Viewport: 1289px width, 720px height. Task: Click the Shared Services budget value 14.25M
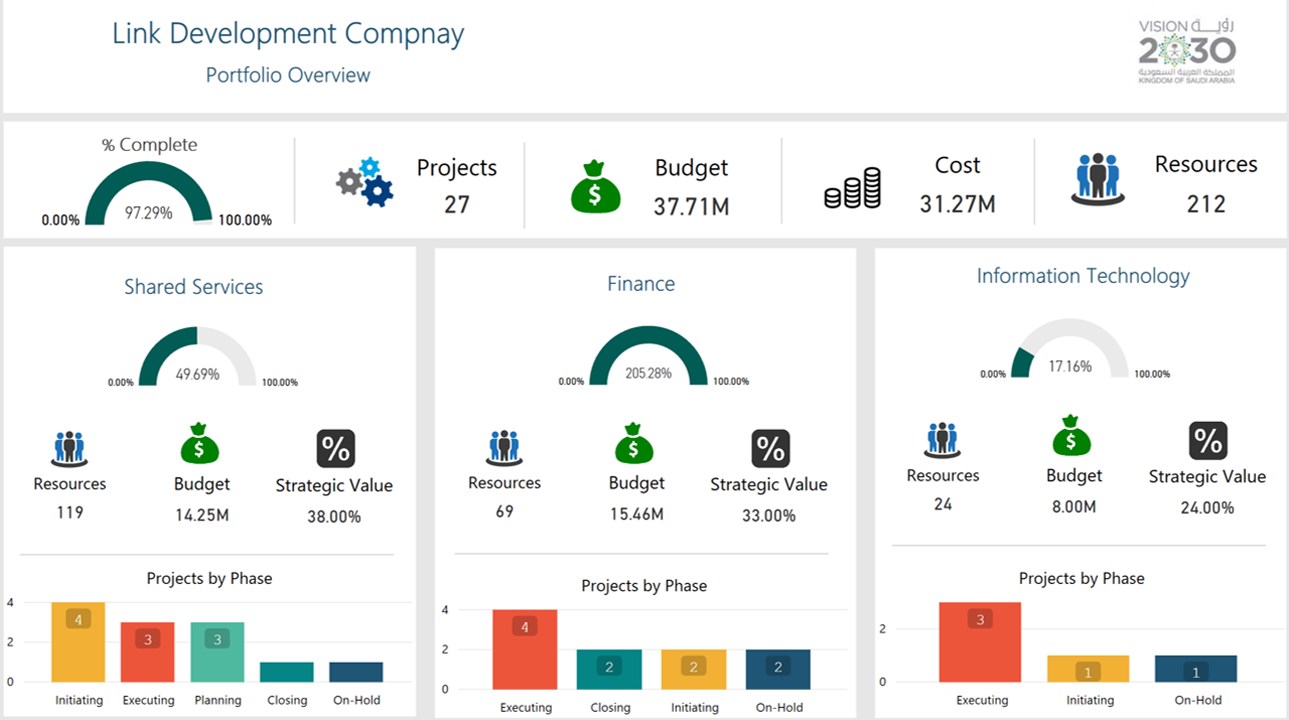pos(202,516)
